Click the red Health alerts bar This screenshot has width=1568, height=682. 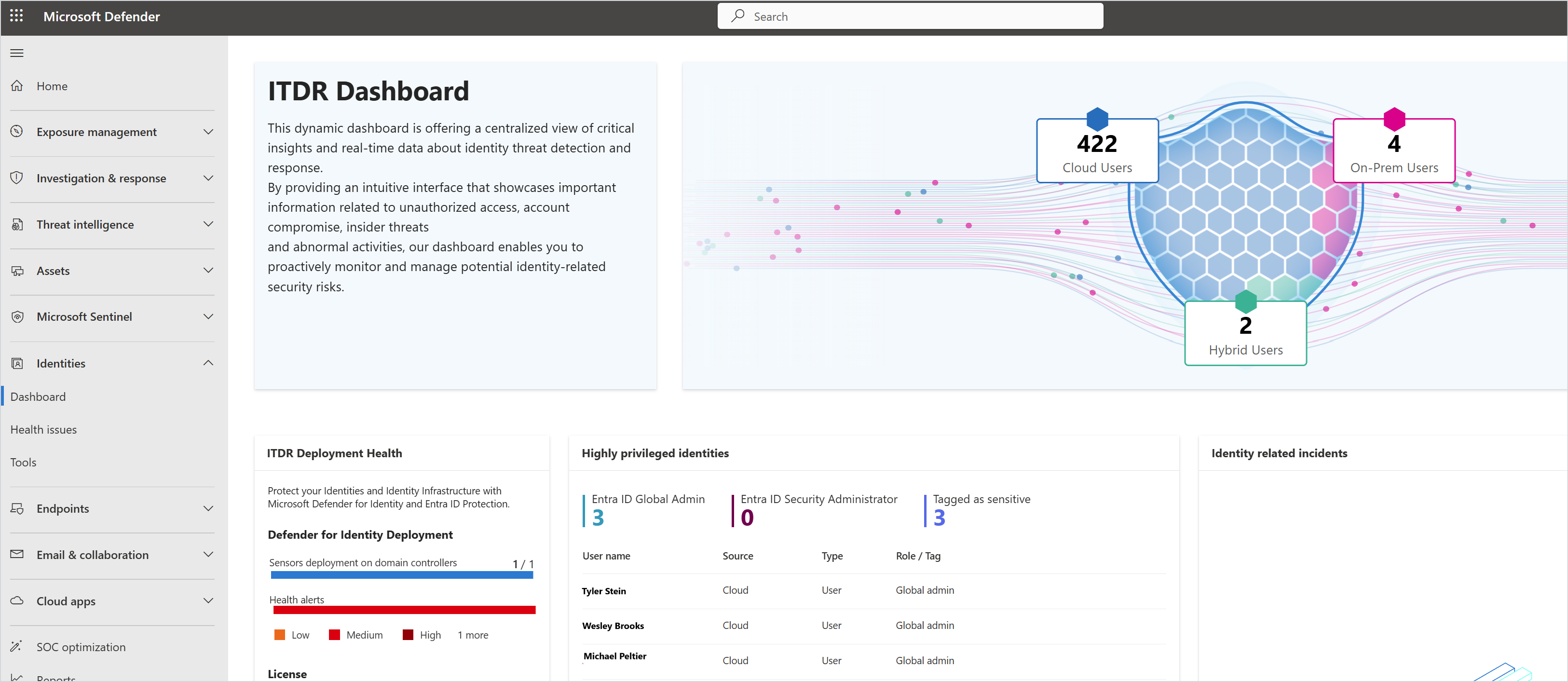(404, 610)
